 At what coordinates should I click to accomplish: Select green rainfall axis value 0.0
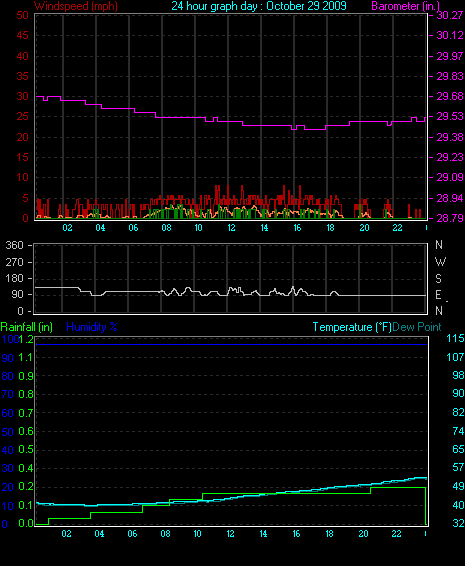(x=26, y=523)
